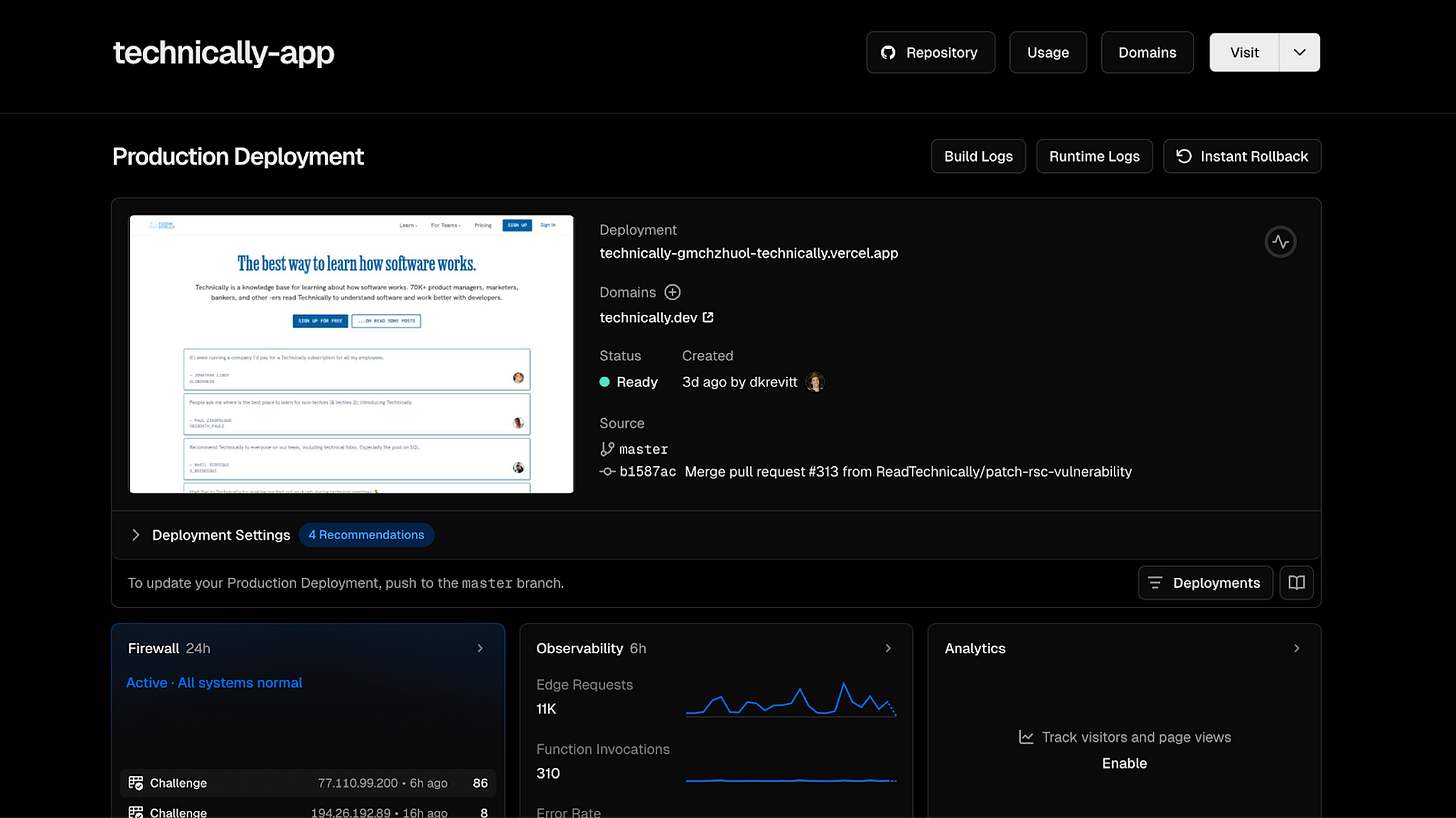Open the GitHub Repository button
This screenshot has width=1456, height=818.
(x=930, y=52)
